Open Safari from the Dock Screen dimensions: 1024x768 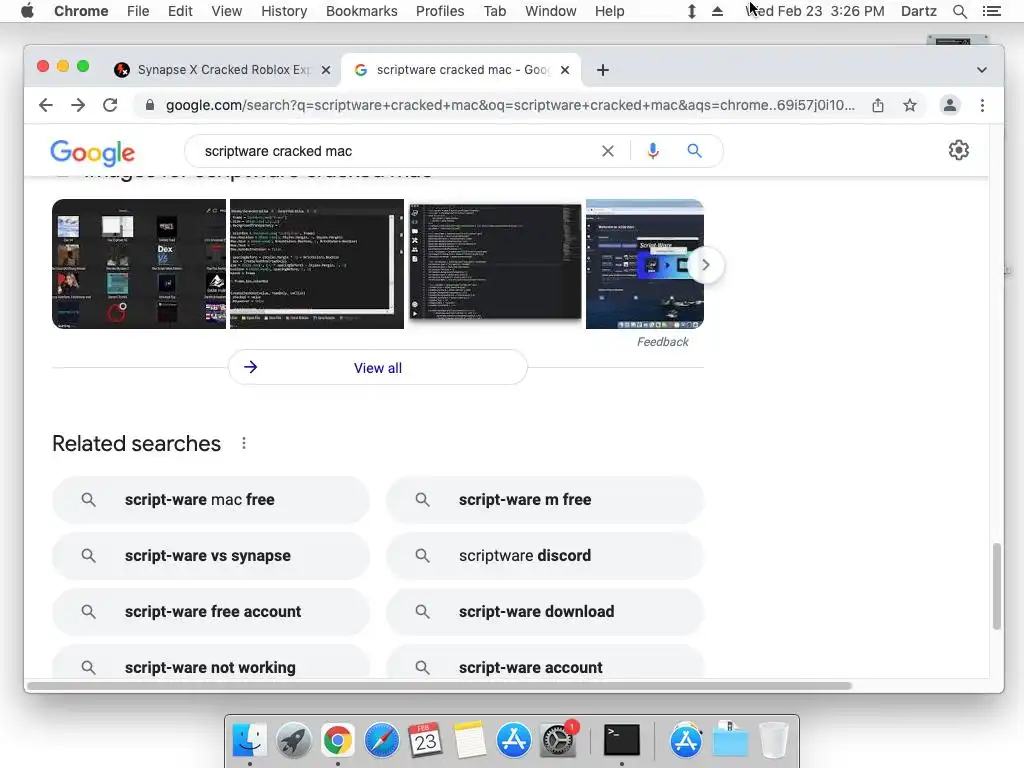[x=381, y=741]
